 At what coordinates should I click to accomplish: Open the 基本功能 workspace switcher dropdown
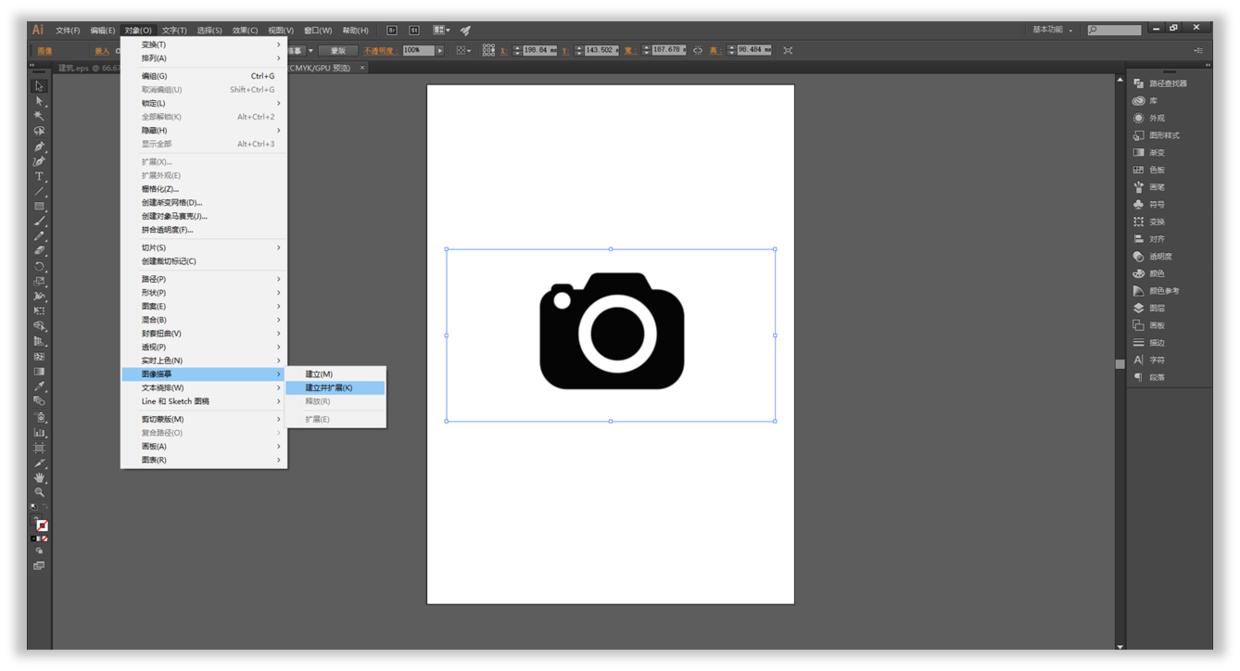tap(1053, 30)
